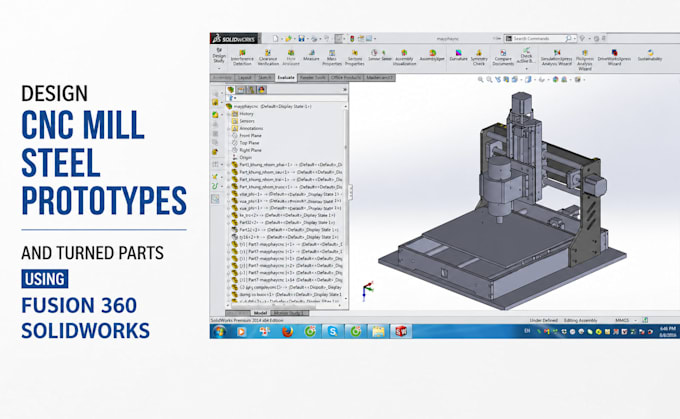Switch to the ConfigurationManager tab icon
The image size is (680, 419).
(252, 90)
